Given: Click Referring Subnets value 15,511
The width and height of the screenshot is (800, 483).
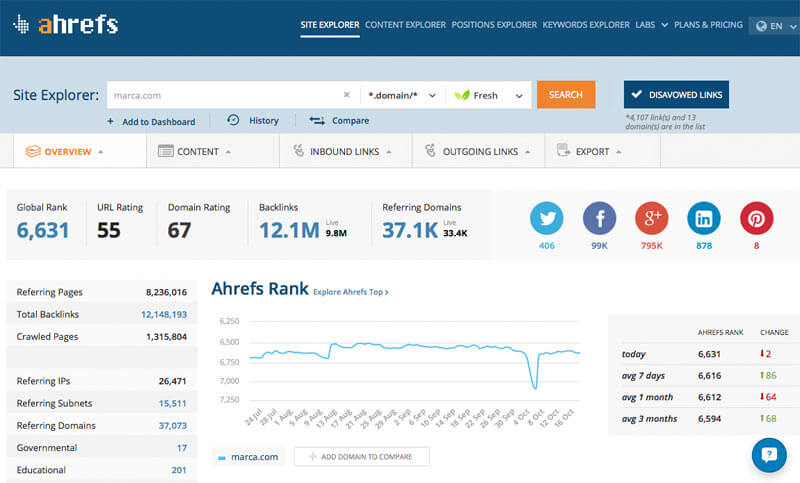Looking at the screenshot, I should click(x=172, y=403).
